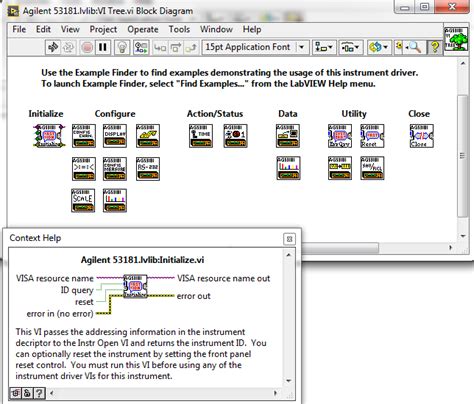This screenshot has height=404, width=474.
Task: Select the second Action/Status VI icon
Action: coord(236,136)
